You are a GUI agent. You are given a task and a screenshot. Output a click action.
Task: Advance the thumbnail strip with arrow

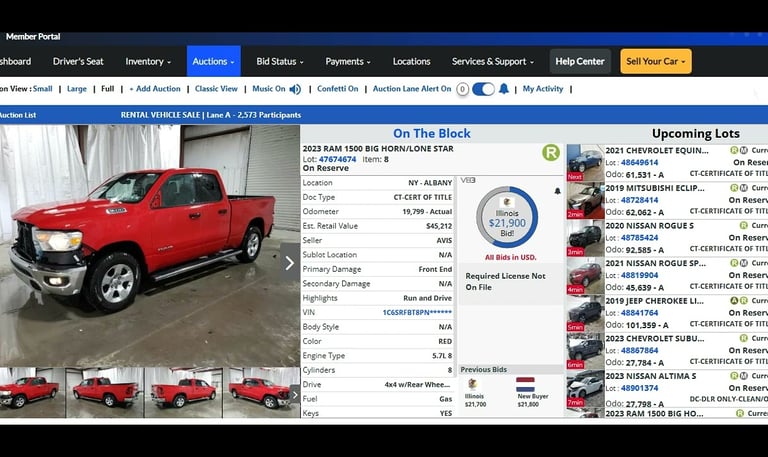tap(295, 394)
